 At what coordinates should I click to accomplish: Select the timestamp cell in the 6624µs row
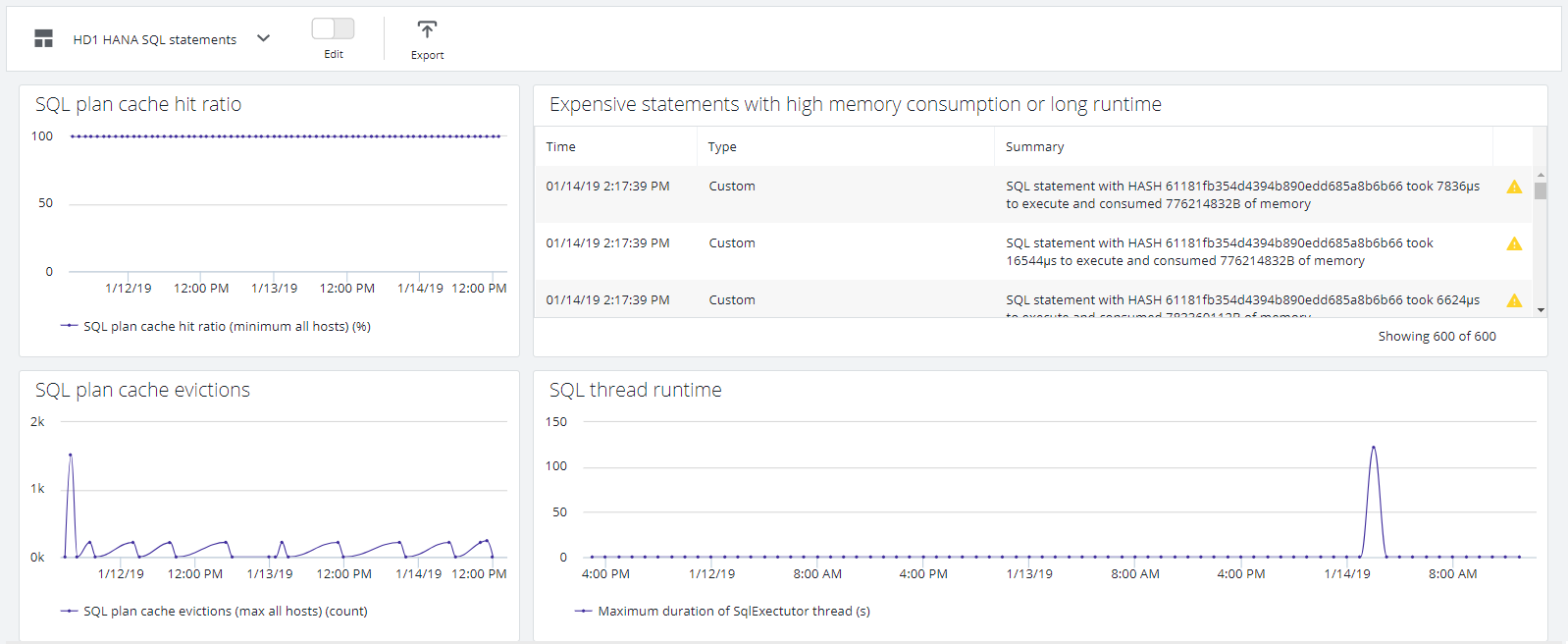[607, 299]
